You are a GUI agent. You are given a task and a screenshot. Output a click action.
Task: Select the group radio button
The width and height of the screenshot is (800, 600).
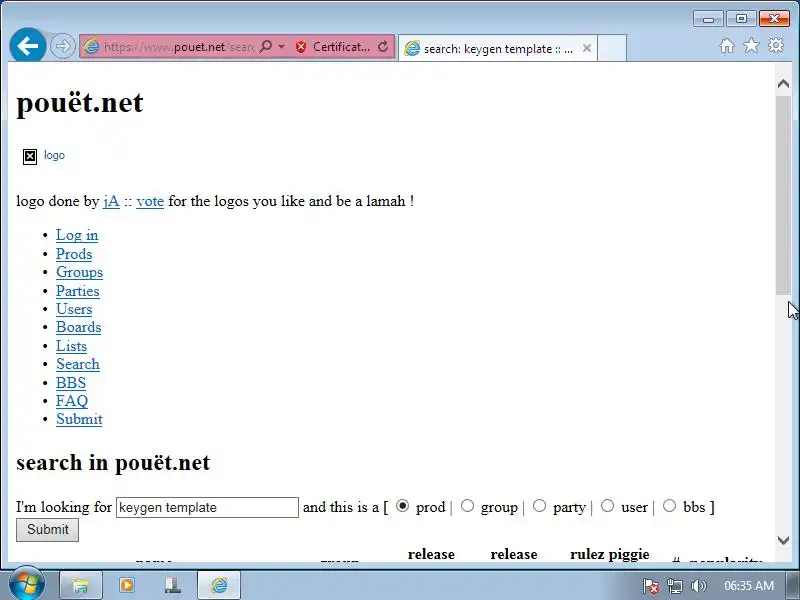pos(467,506)
